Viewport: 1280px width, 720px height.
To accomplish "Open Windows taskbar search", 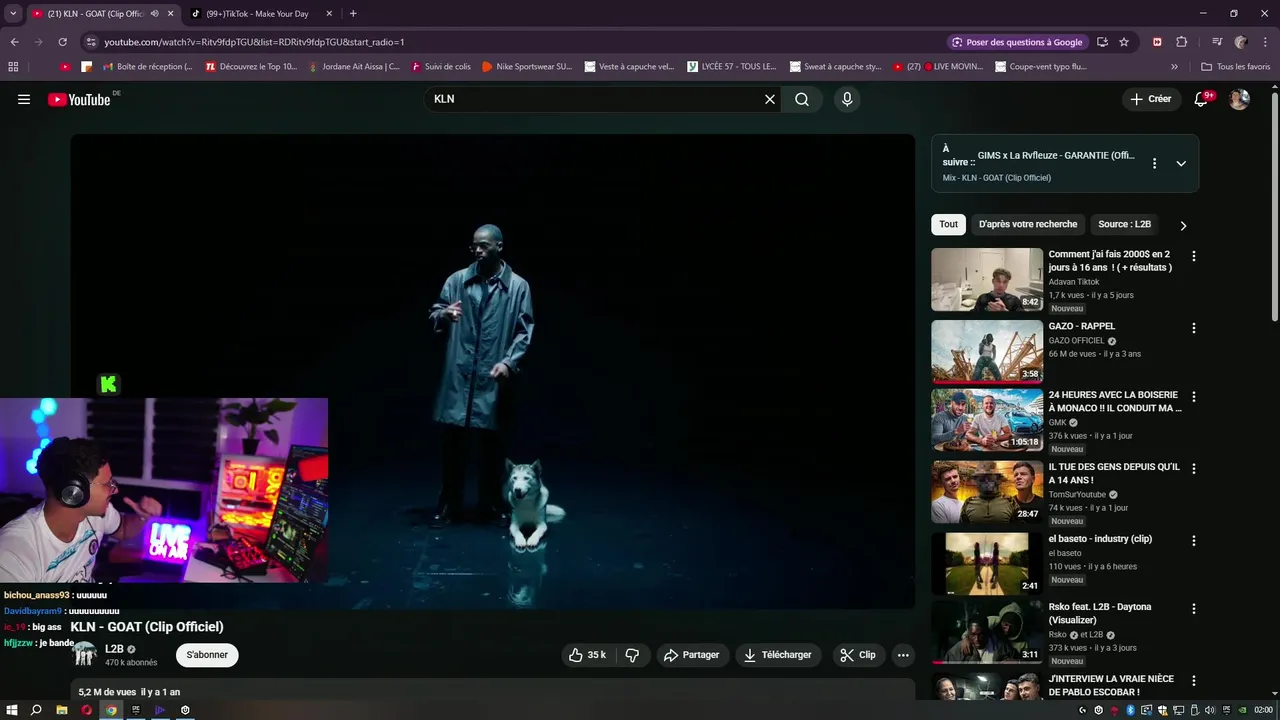I will (36, 710).
